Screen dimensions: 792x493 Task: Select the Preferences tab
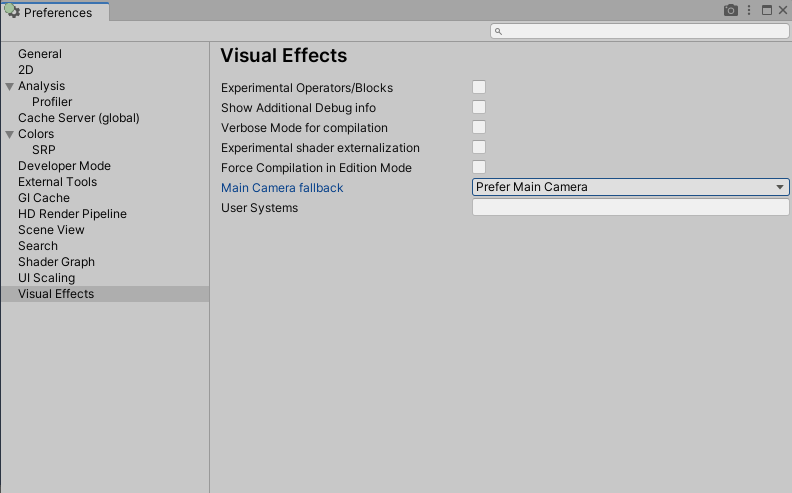pyautogui.click(x=56, y=13)
